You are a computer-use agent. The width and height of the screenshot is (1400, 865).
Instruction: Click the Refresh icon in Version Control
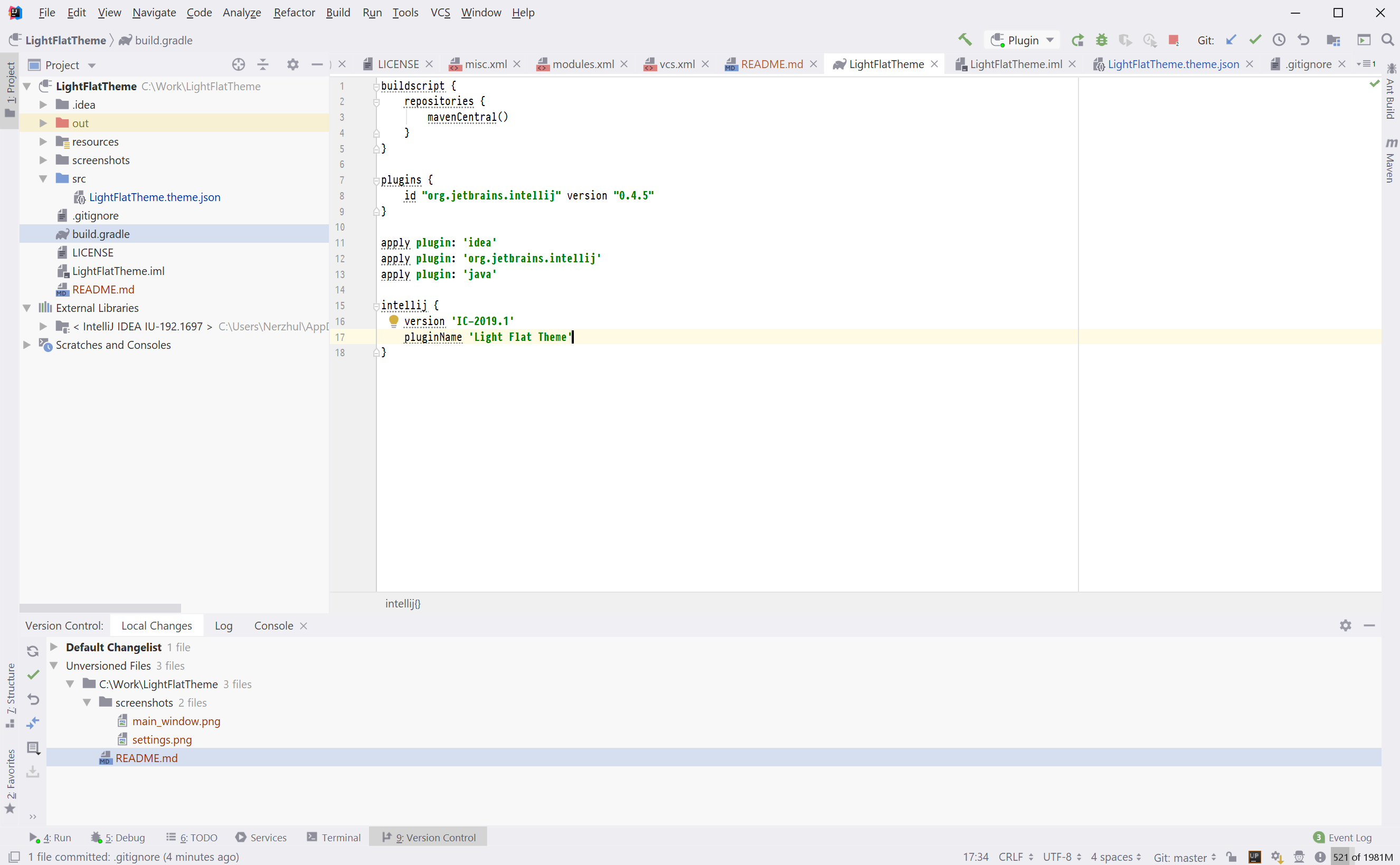(33, 651)
